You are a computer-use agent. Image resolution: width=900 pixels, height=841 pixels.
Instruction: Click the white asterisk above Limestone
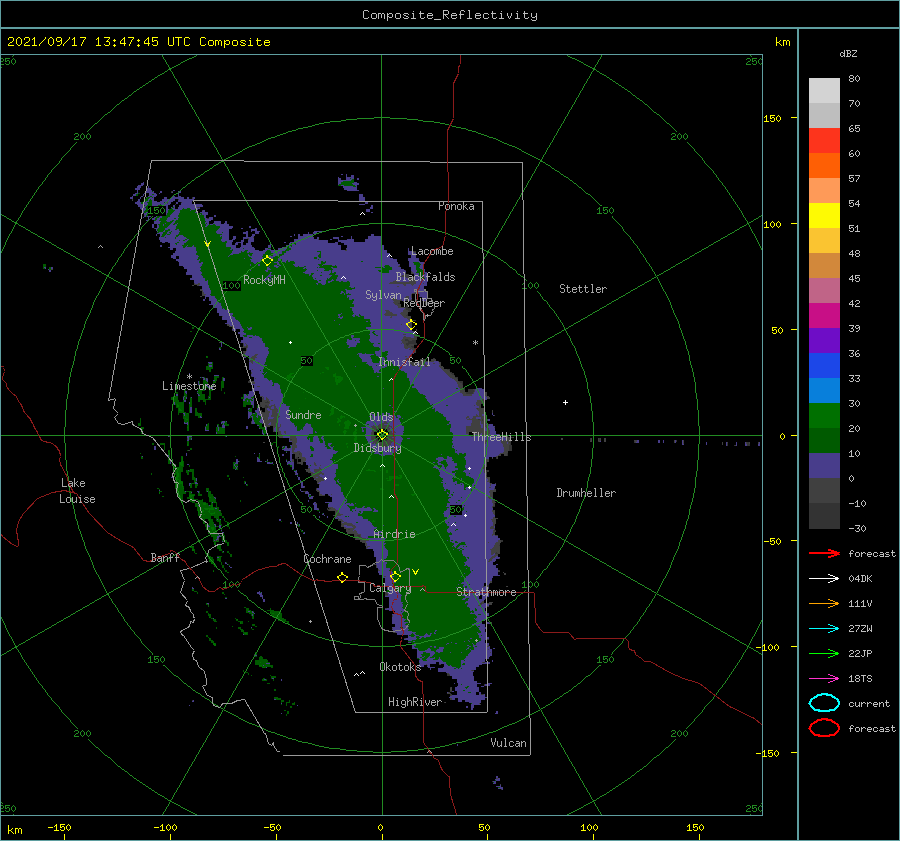point(189,377)
